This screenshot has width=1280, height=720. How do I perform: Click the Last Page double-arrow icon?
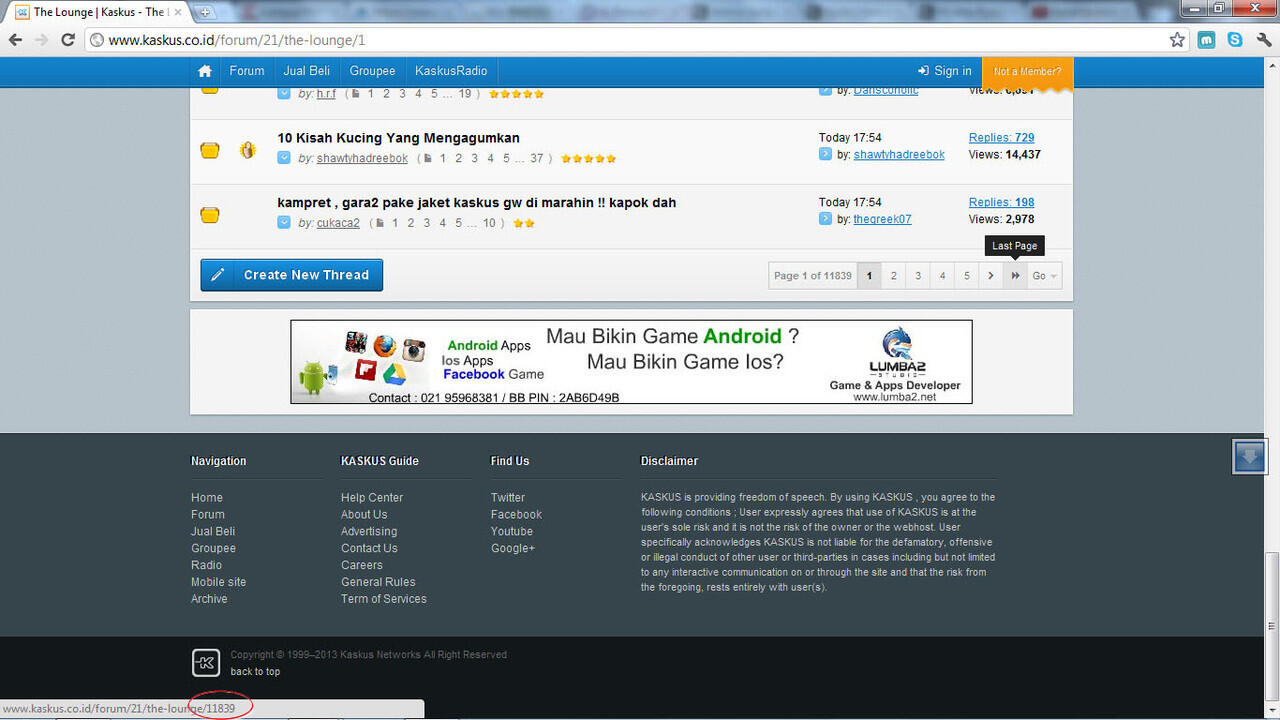[x=1015, y=276]
